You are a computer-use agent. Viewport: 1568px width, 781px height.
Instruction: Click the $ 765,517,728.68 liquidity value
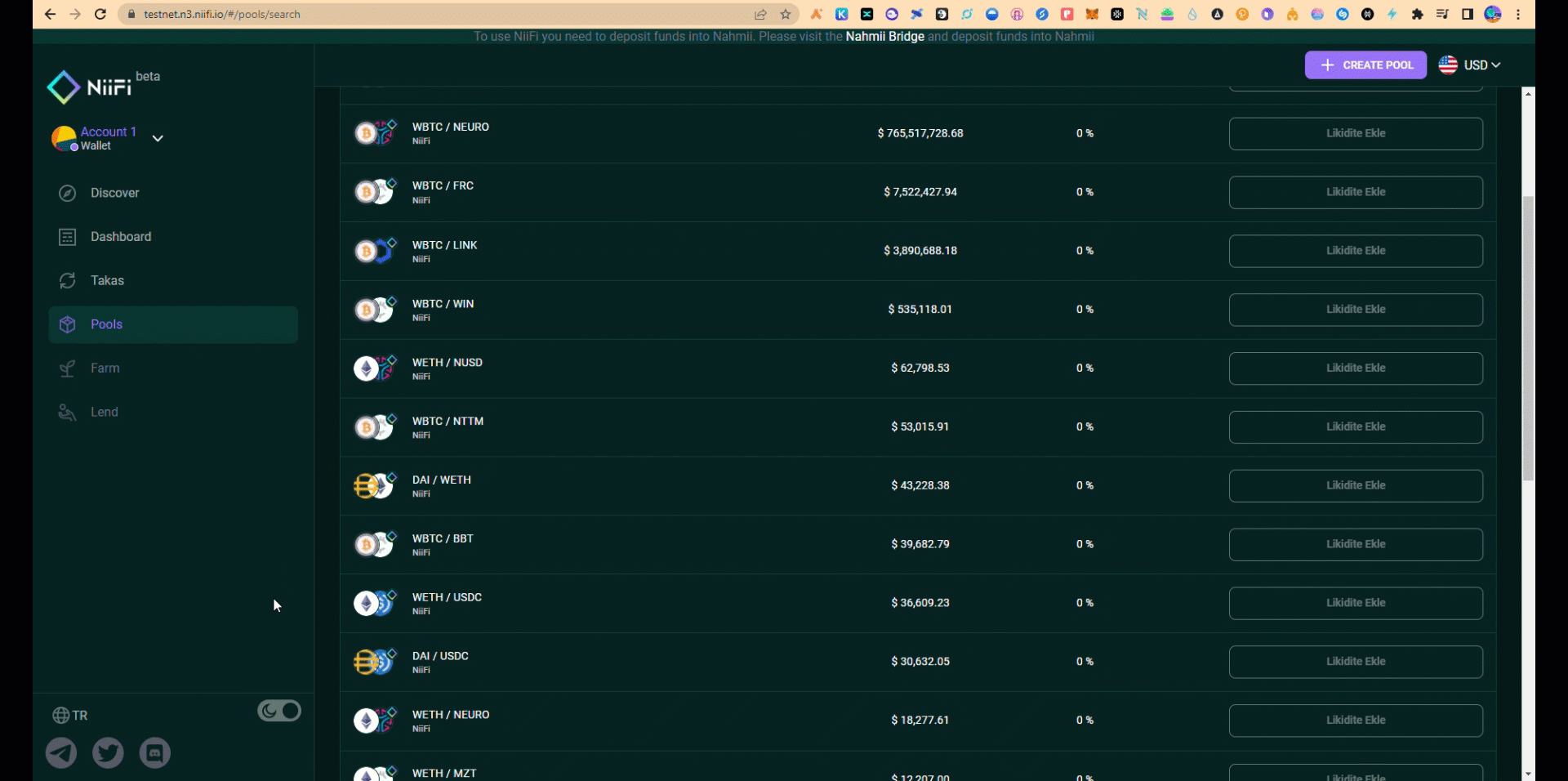pos(920,133)
